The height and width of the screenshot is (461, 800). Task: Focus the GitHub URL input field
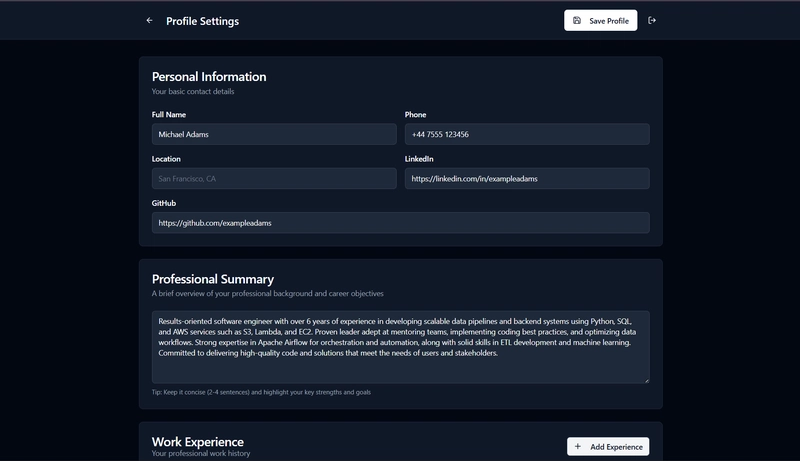tap(400, 223)
